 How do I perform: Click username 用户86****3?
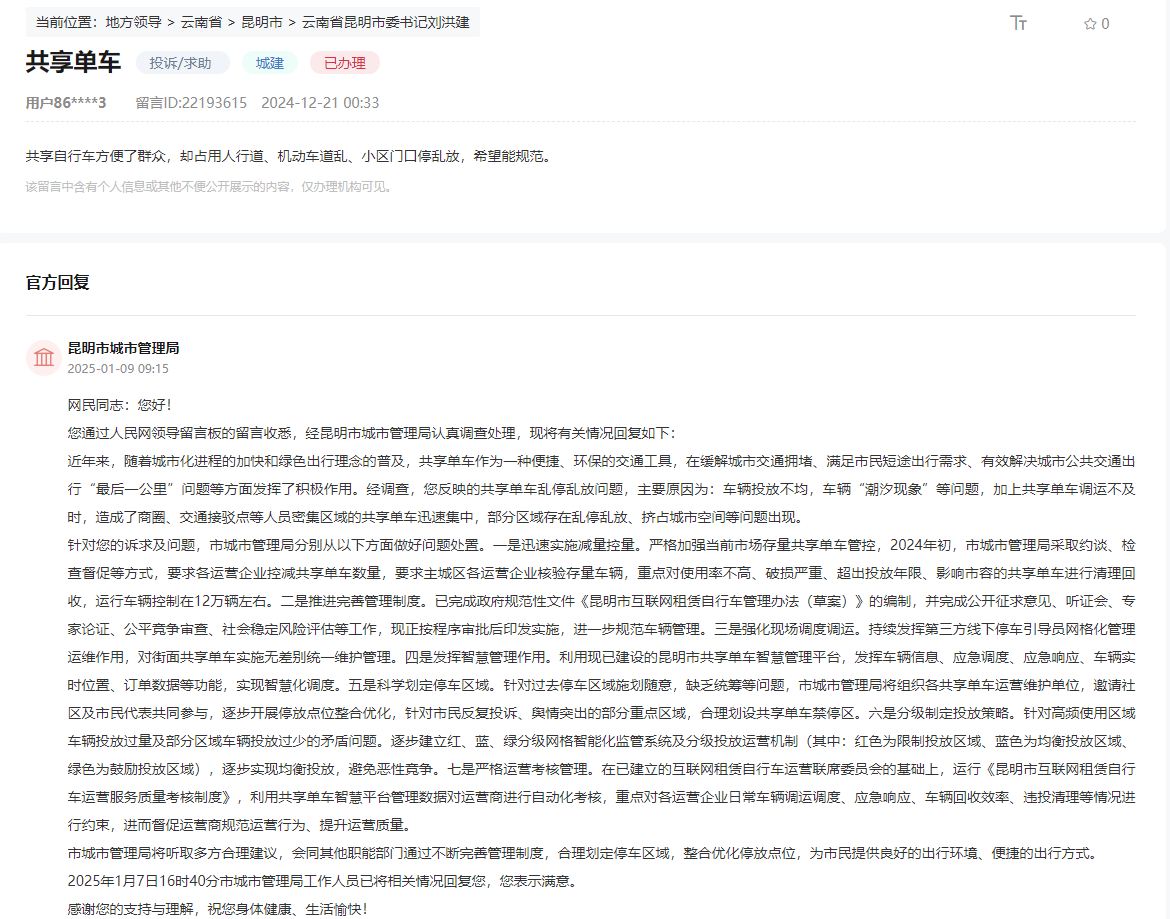pyautogui.click(x=66, y=103)
